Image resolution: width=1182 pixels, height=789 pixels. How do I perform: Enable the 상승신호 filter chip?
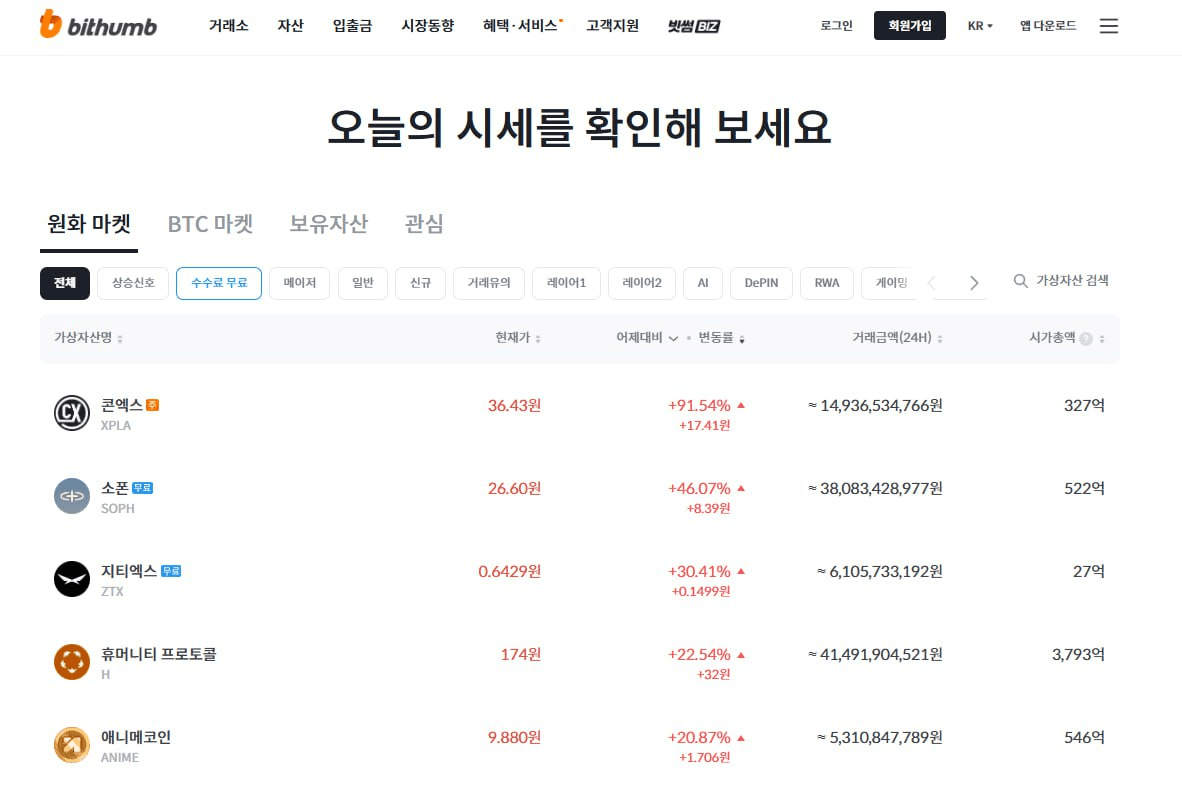pos(133,283)
